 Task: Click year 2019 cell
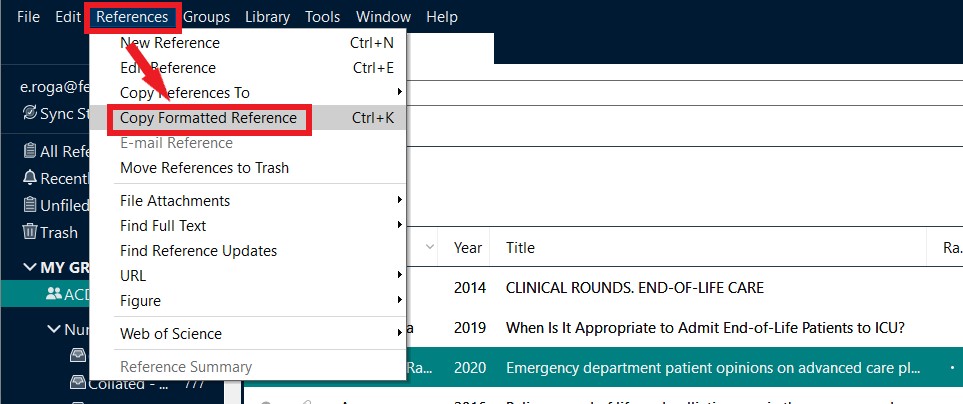pyautogui.click(x=470, y=328)
